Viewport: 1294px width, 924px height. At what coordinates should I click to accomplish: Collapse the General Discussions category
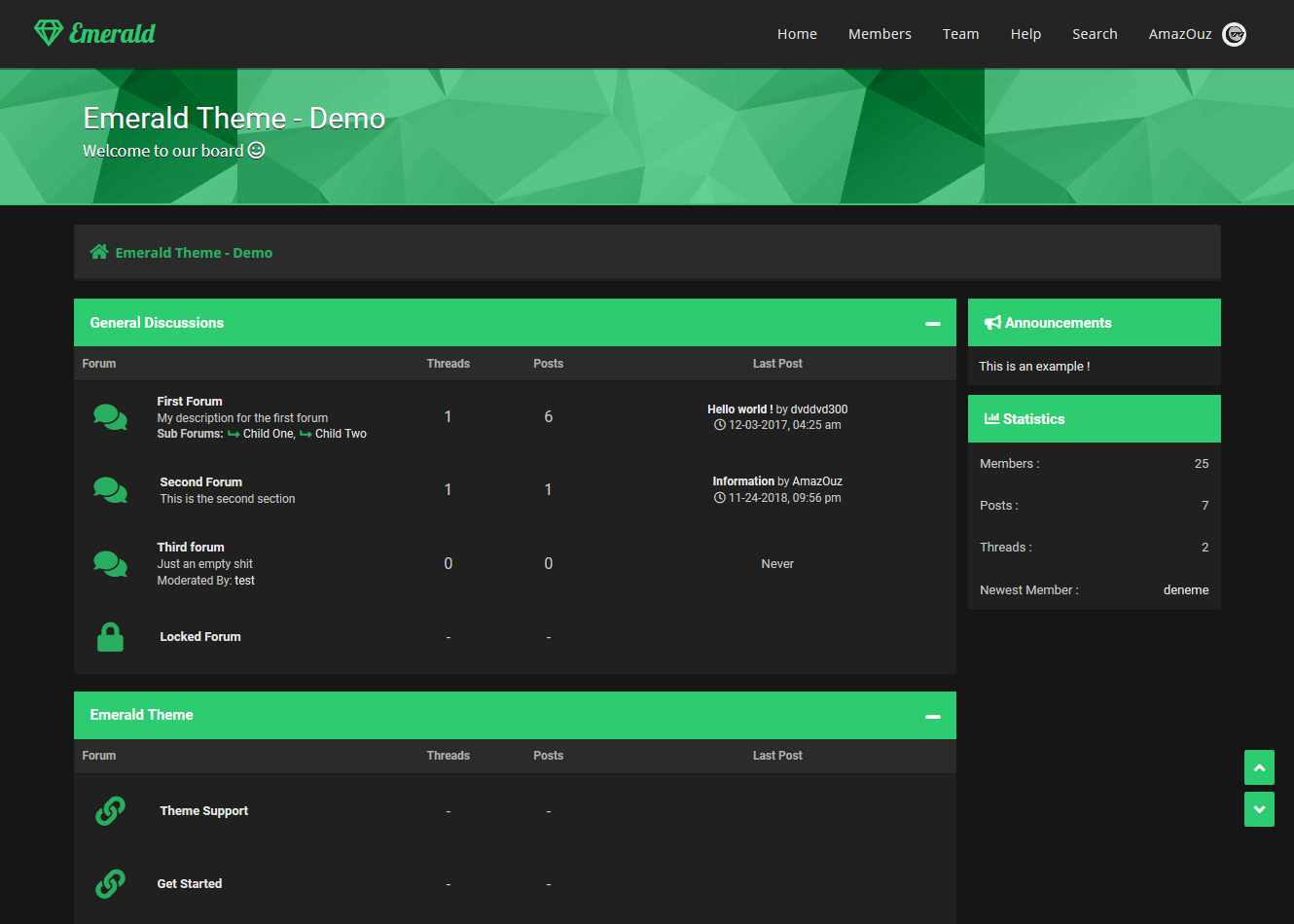(x=932, y=323)
